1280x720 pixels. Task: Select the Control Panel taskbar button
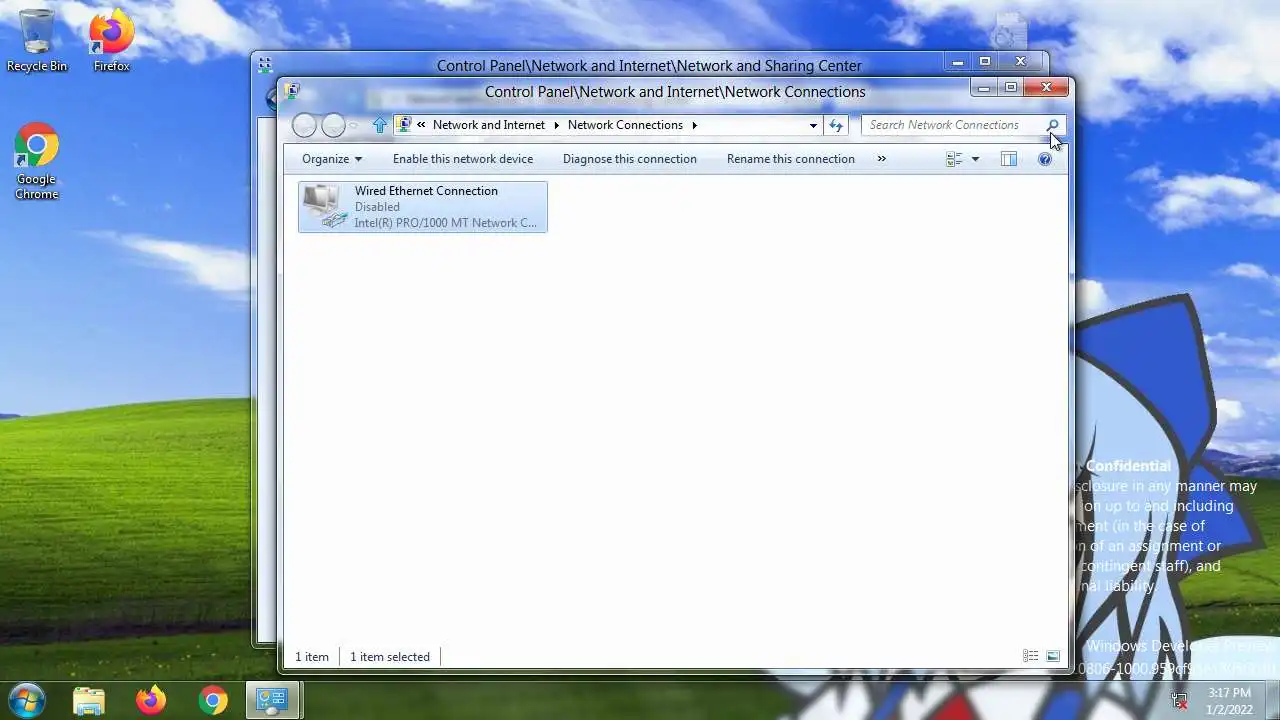click(x=272, y=700)
